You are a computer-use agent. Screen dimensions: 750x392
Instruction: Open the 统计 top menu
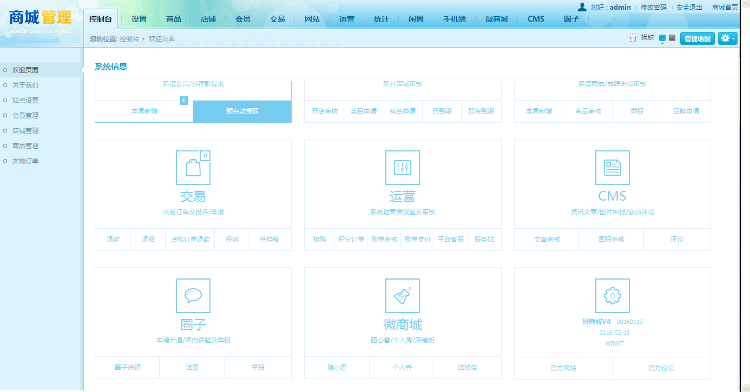point(381,19)
